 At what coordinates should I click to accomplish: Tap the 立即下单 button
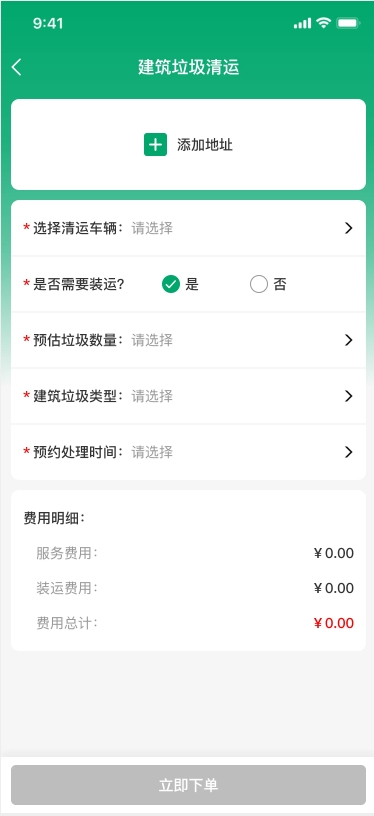pos(188,785)
